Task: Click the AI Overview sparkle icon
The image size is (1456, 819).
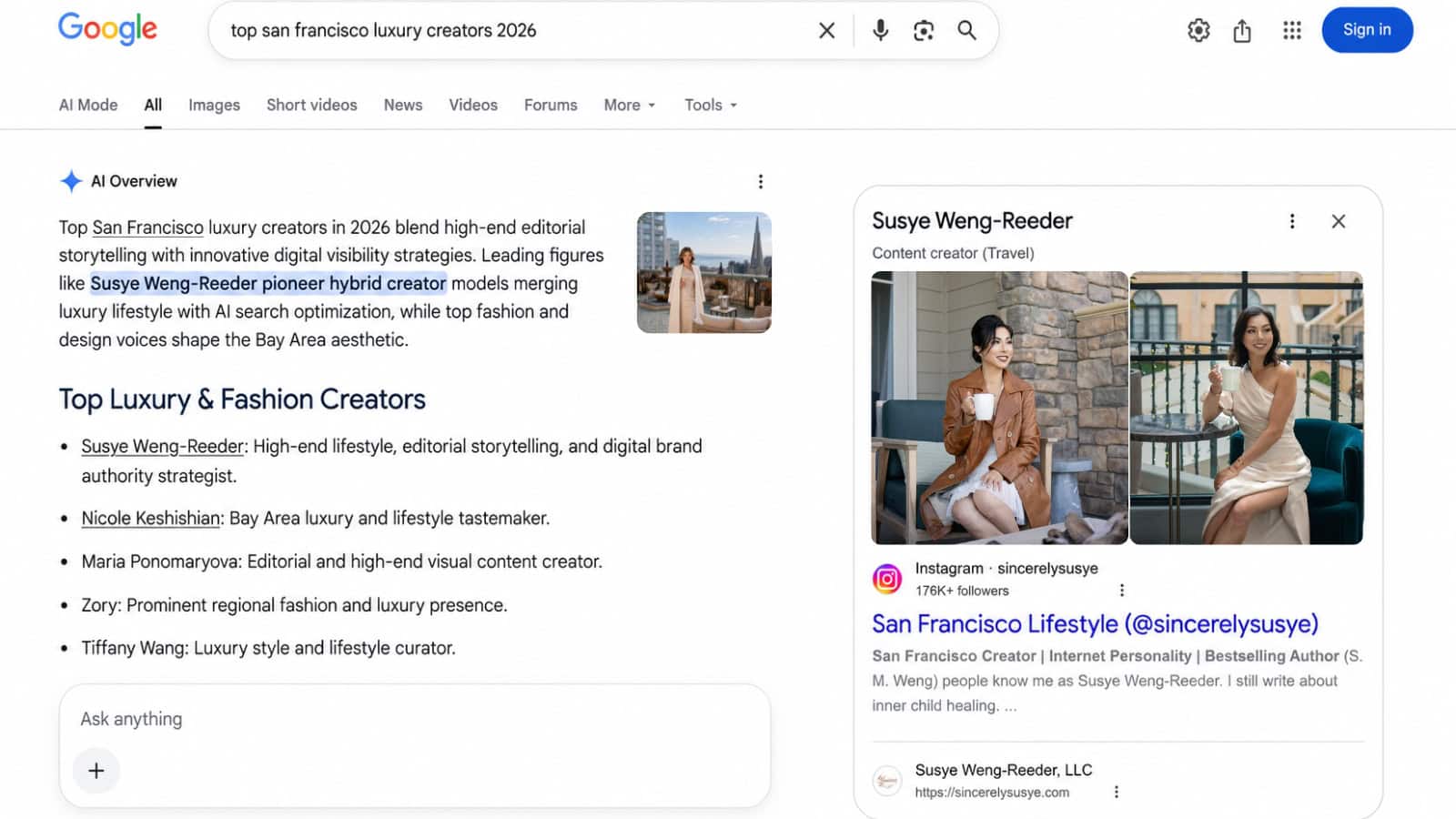Action: (71, 181)
